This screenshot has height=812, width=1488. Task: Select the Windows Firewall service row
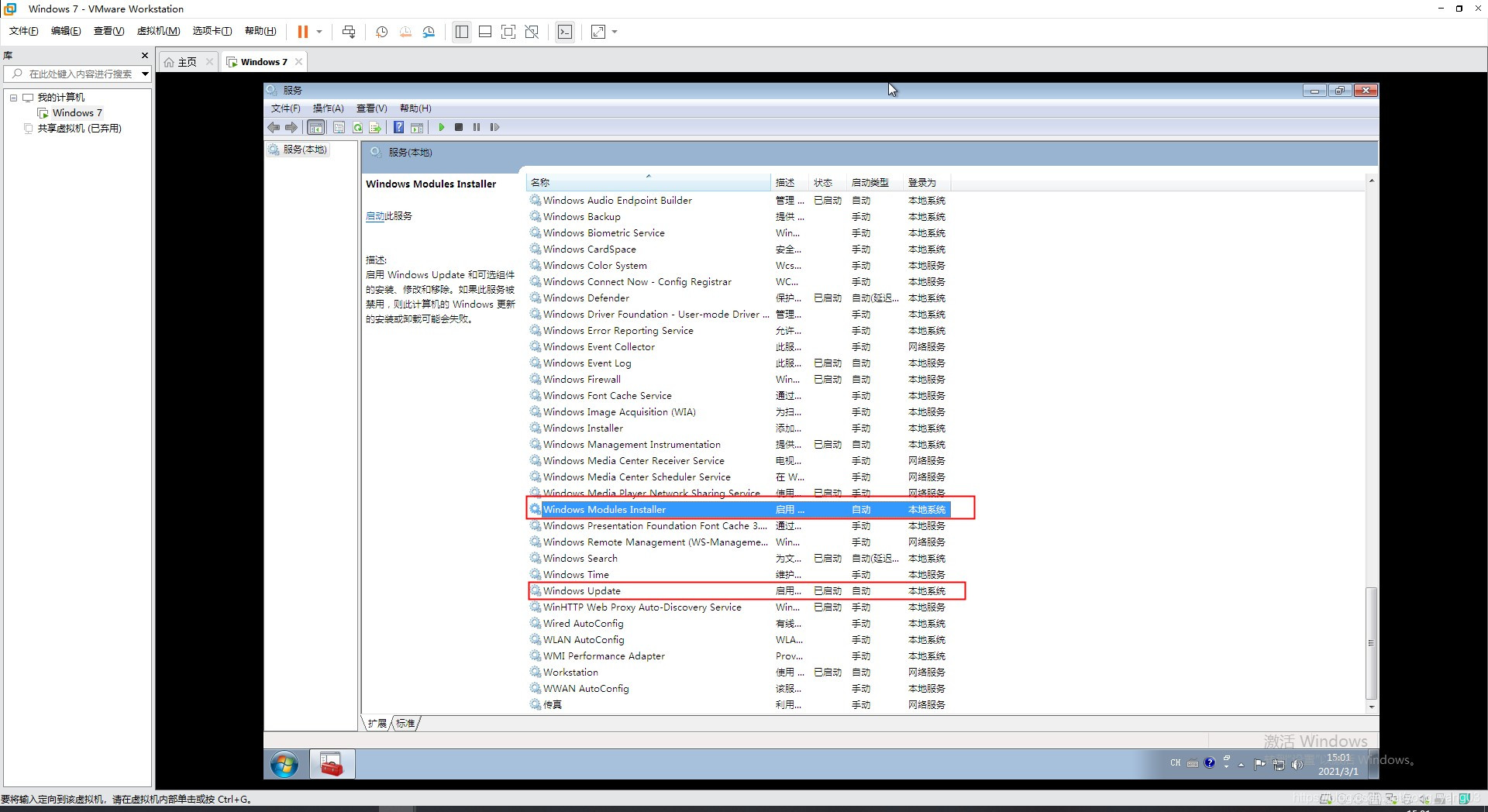(739, 380)
